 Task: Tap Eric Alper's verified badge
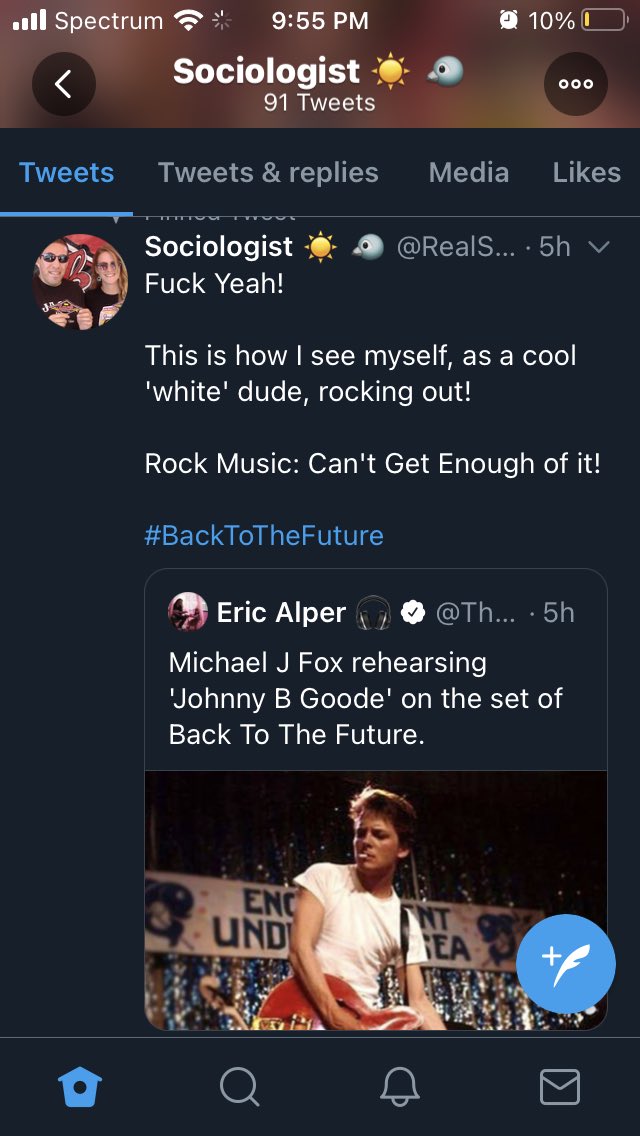click(x=413, y=614)
